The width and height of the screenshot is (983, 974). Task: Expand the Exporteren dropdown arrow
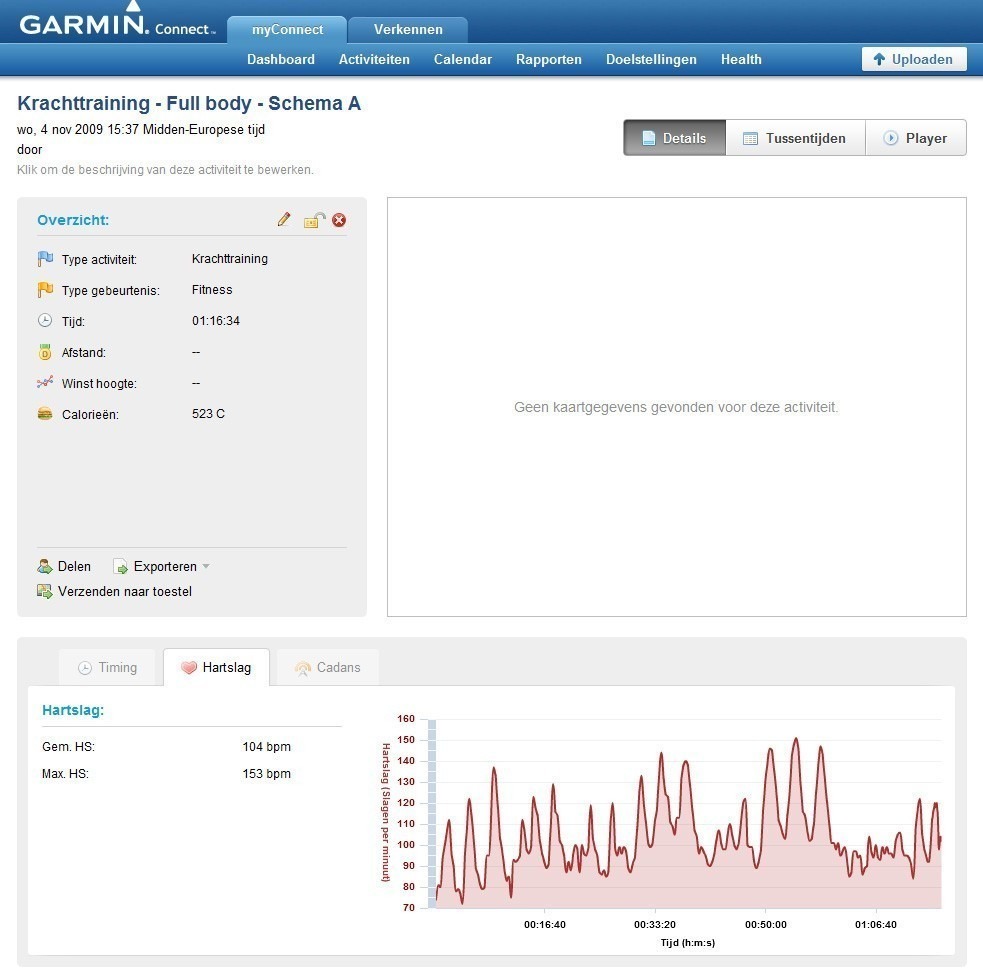click(206, 566)
